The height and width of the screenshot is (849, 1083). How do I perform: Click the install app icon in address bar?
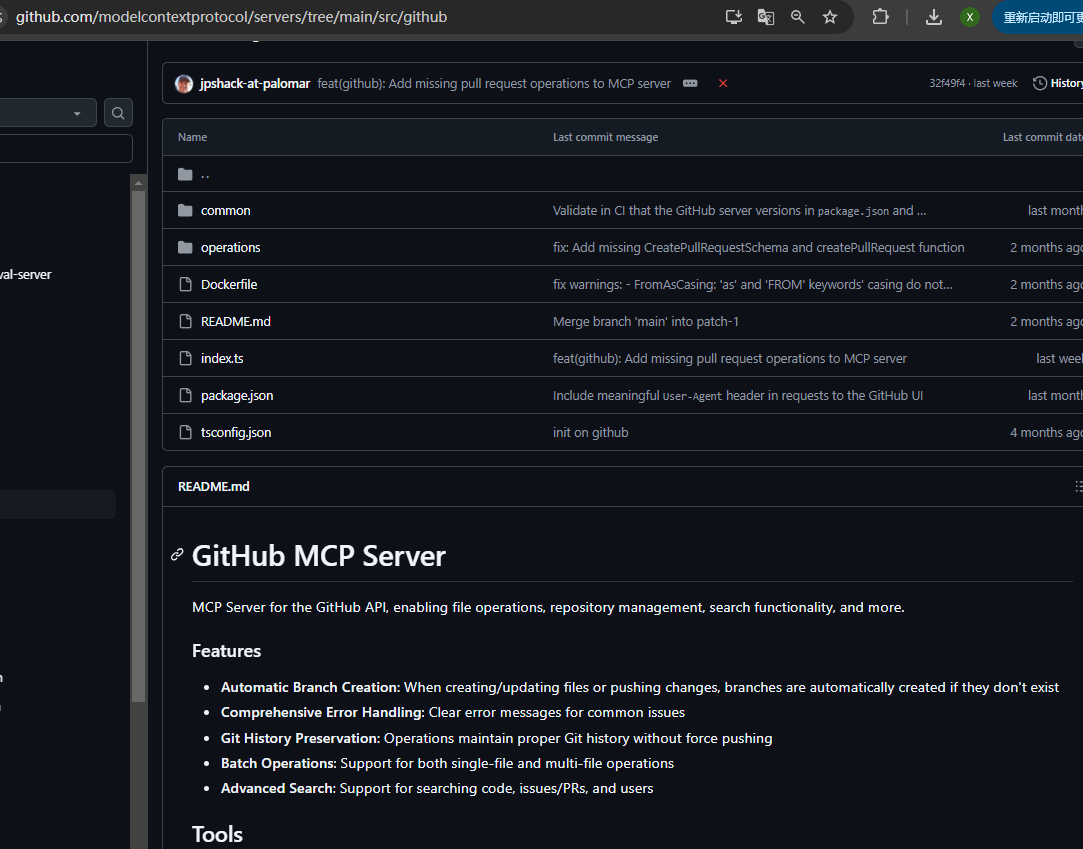tap(734, 17)
